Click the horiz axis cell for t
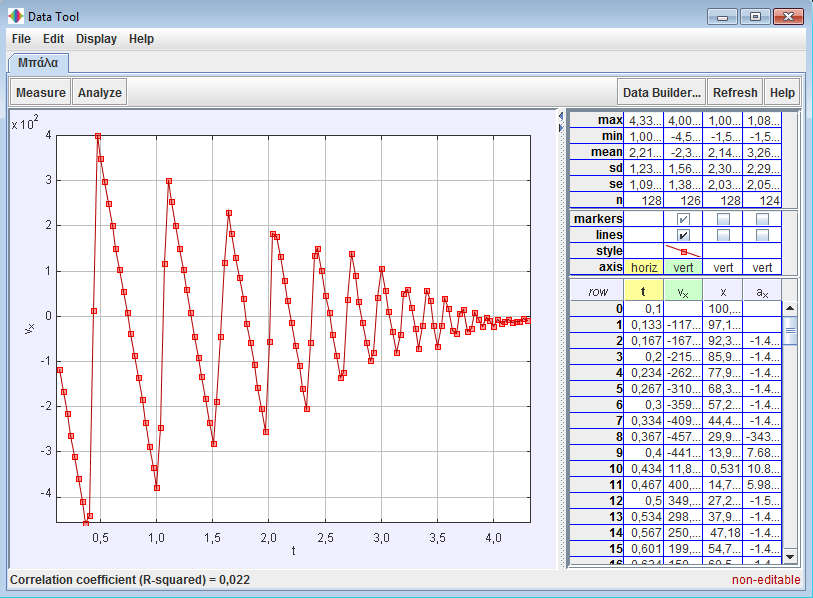The image size is (813, 598). [643, 267]
